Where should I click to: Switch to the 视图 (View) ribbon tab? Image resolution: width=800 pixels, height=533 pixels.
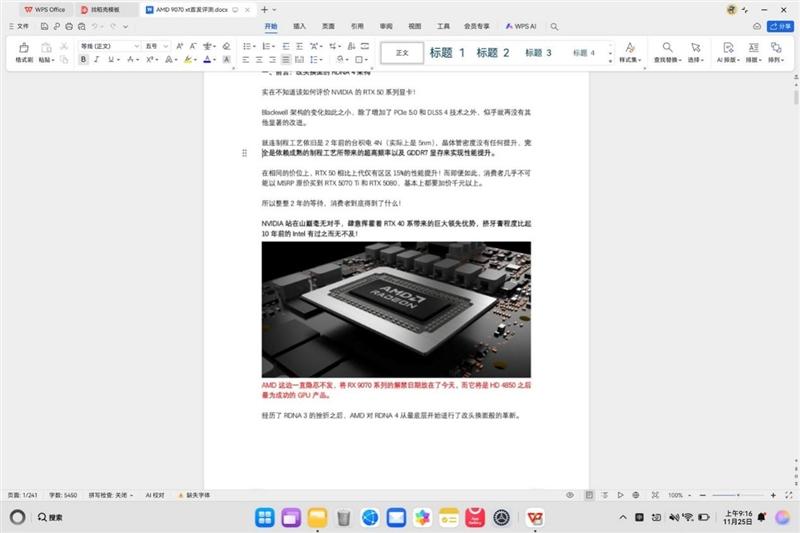pos(415,26)
